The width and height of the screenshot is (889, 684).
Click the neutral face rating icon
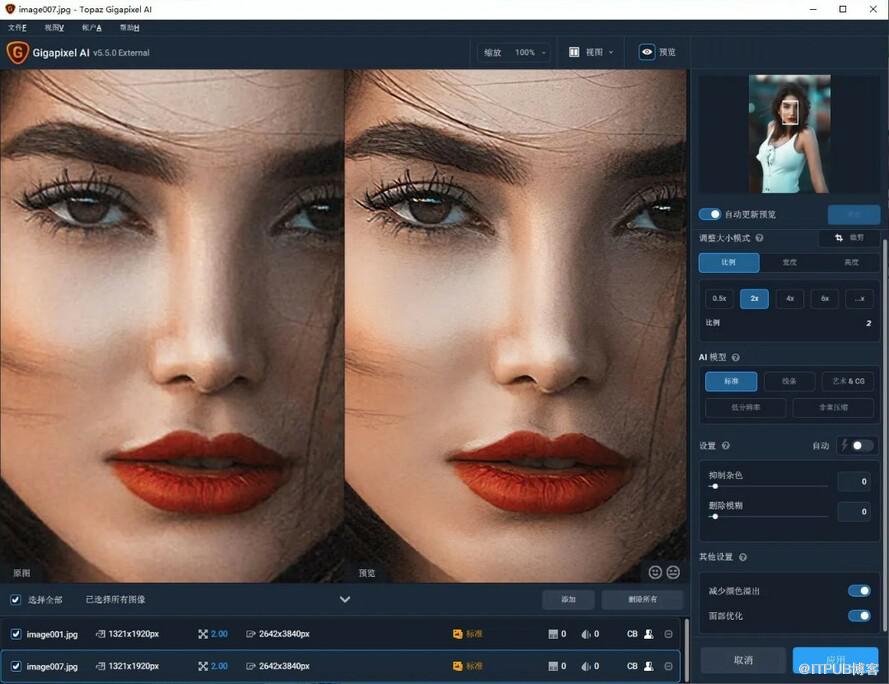point(673,572)
